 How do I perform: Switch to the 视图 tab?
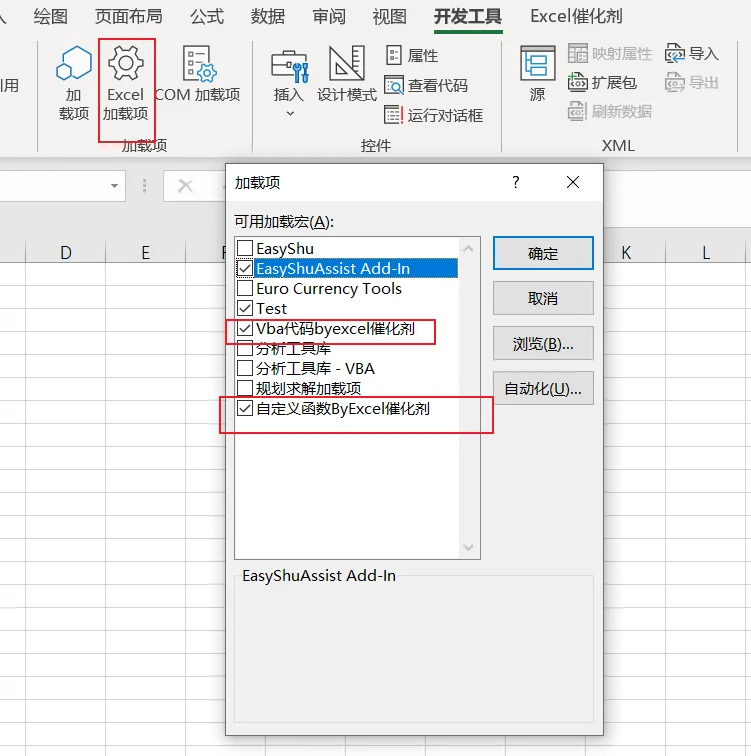coord(389,16)
